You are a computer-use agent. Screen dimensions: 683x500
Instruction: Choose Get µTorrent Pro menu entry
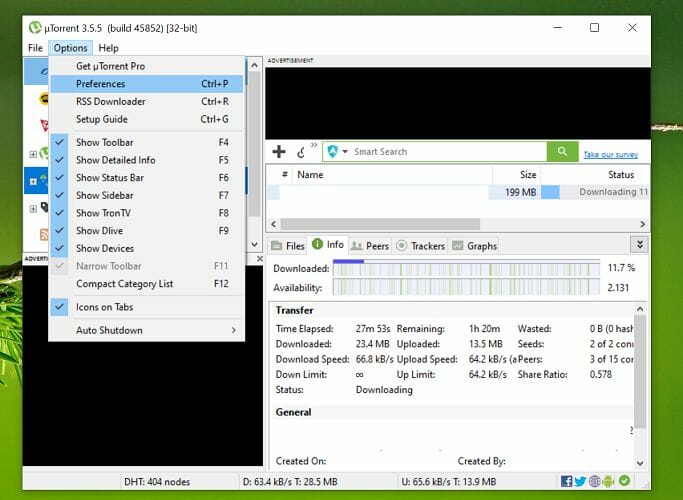pyautogui.click(x=147, y=66)
